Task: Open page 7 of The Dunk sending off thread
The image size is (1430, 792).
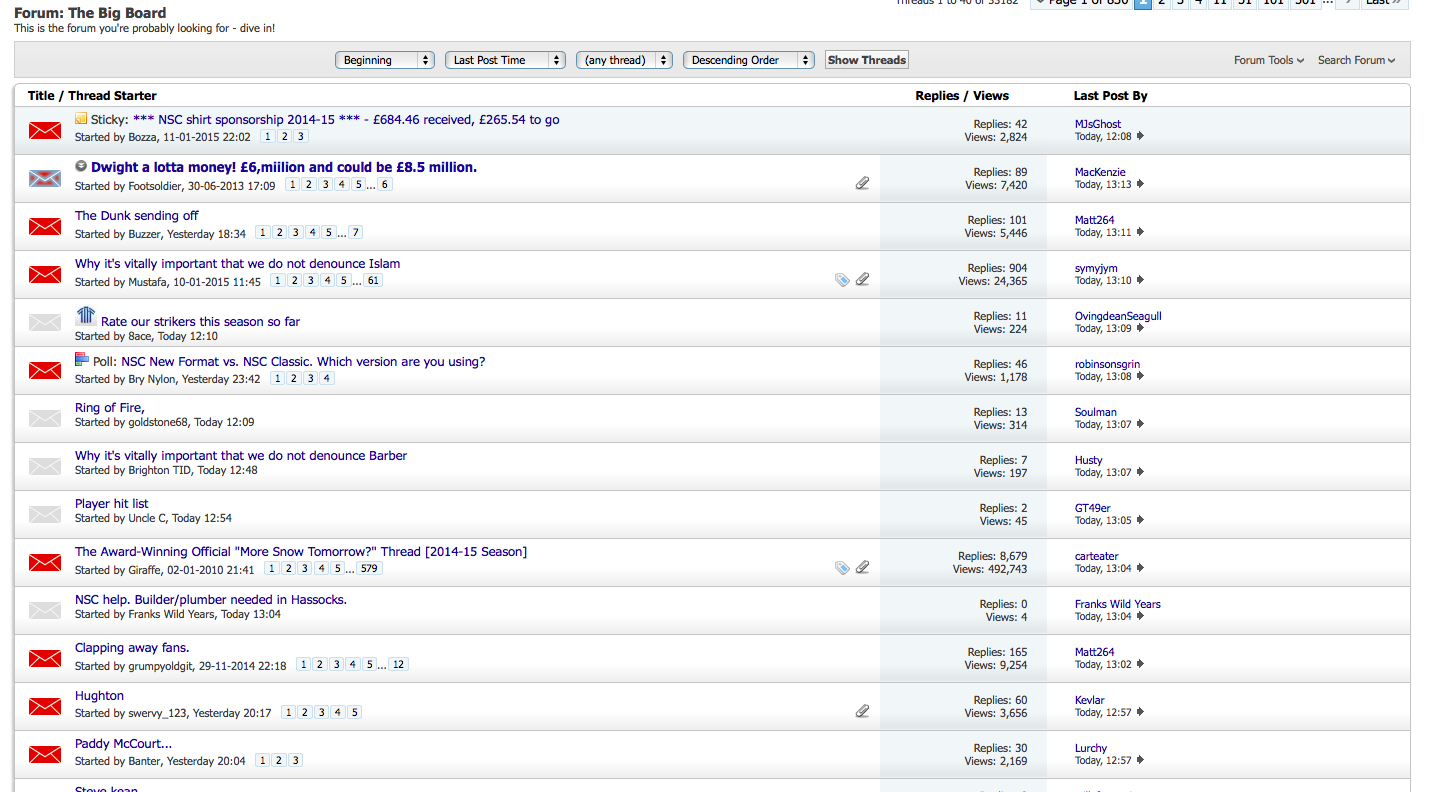Action: click(355, 233)
